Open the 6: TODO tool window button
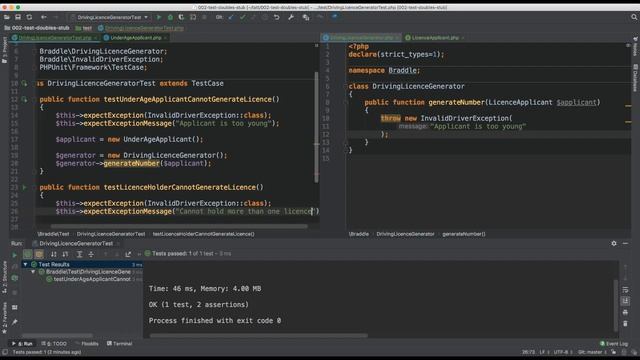 54,344
